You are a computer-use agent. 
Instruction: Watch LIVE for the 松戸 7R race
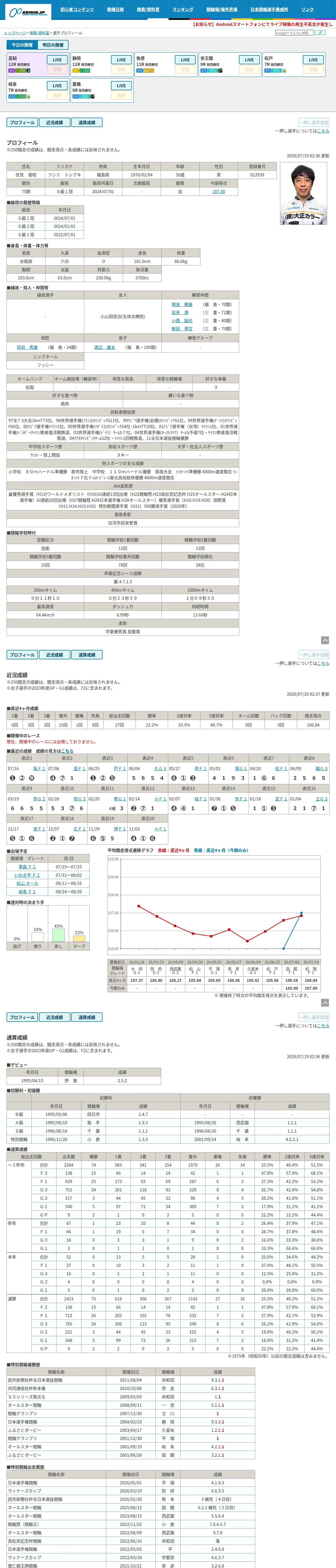(x=313, y=60)
